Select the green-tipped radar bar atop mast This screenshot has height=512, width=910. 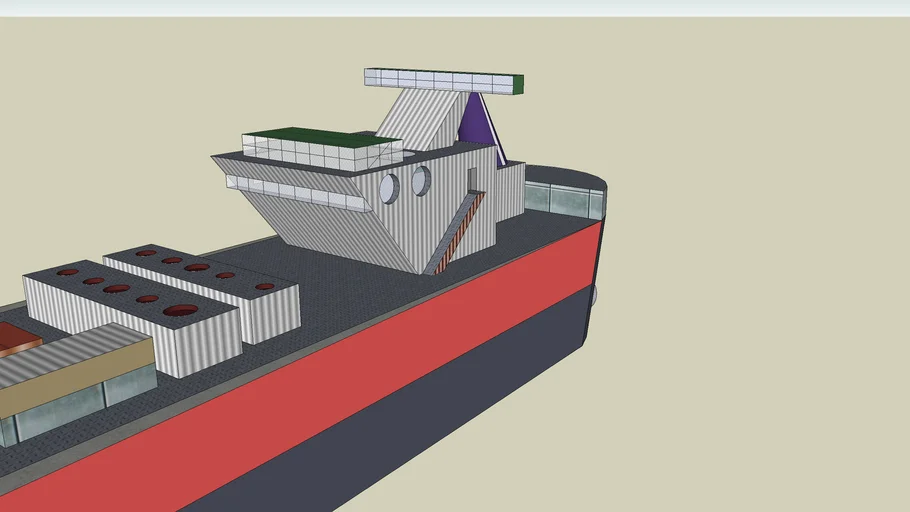pyautogui.click(x=444, y=81)
